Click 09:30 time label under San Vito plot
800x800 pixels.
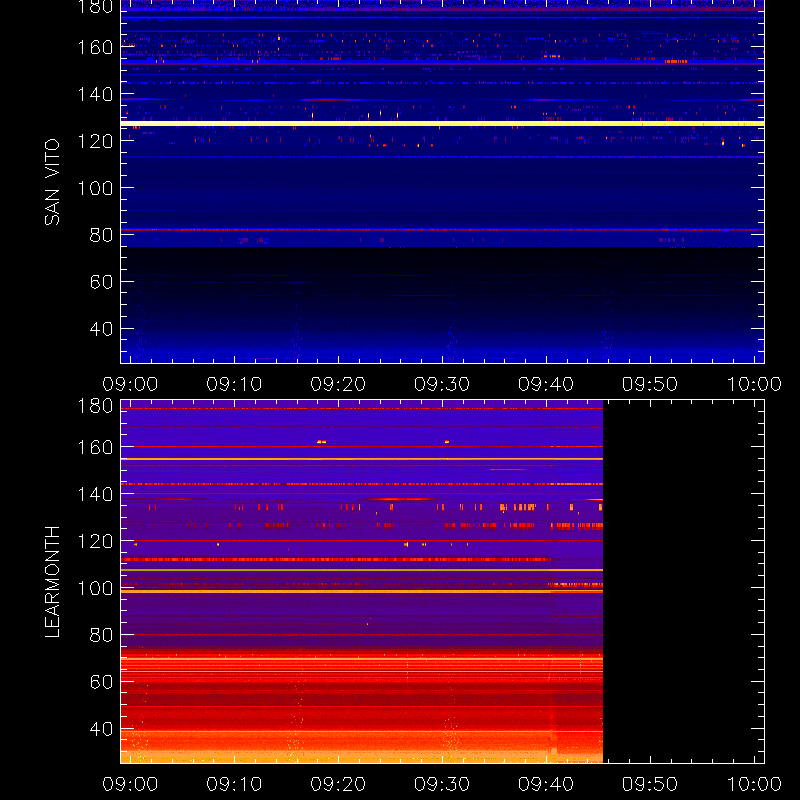coord(442,384)
